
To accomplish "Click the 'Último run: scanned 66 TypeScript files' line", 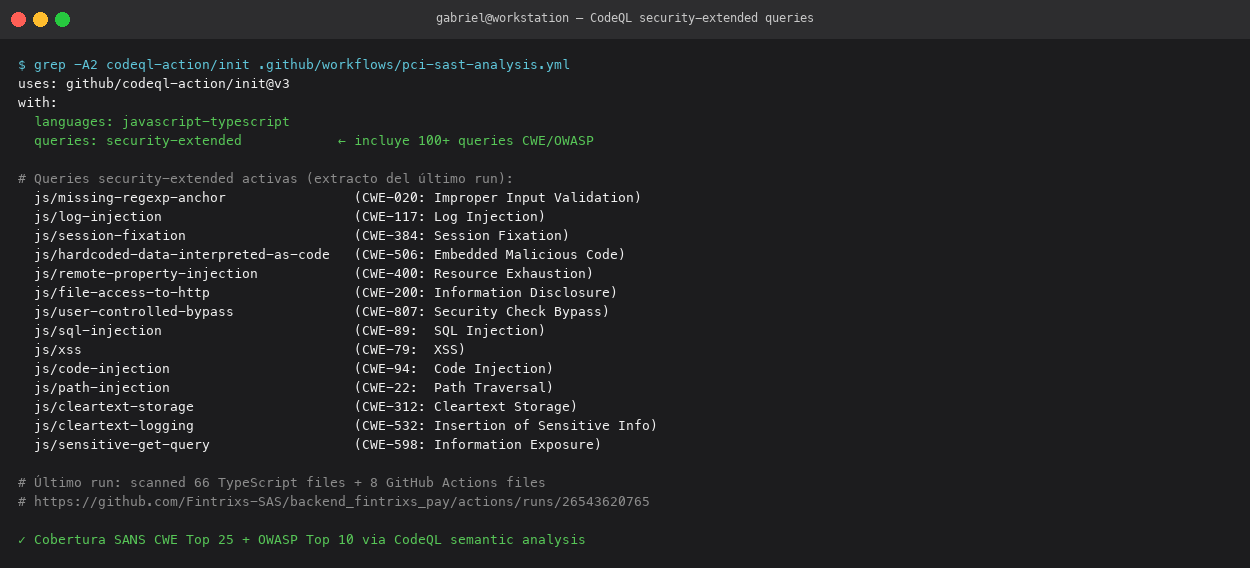I will (282, 483).
